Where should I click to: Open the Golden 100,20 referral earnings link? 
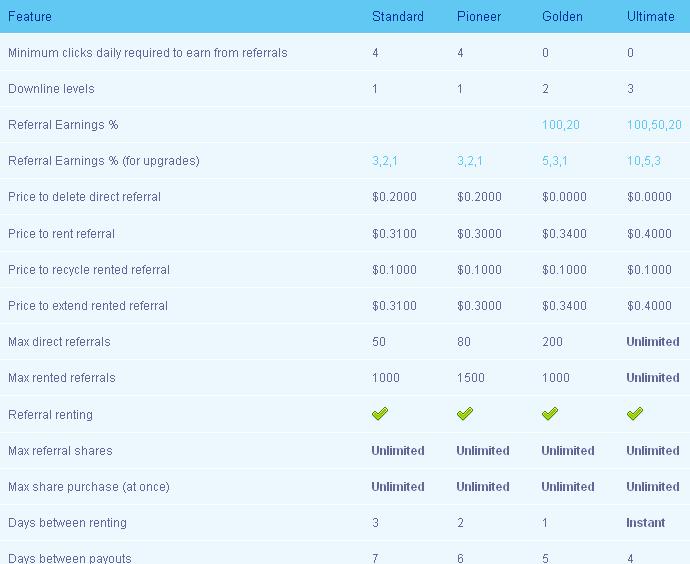561,125
